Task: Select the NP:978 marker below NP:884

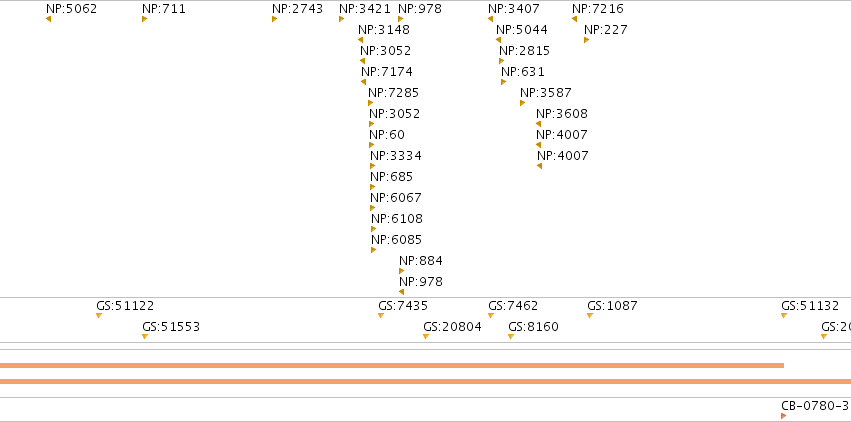Action: point(401,292)
